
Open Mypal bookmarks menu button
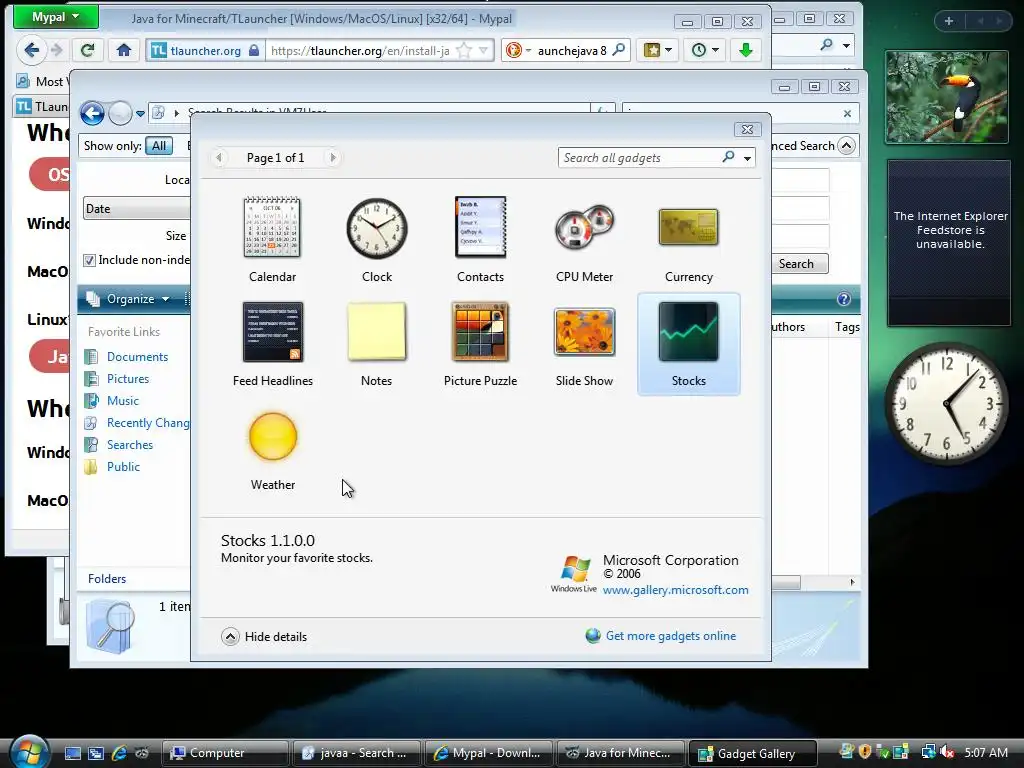(x=656, y=50)
